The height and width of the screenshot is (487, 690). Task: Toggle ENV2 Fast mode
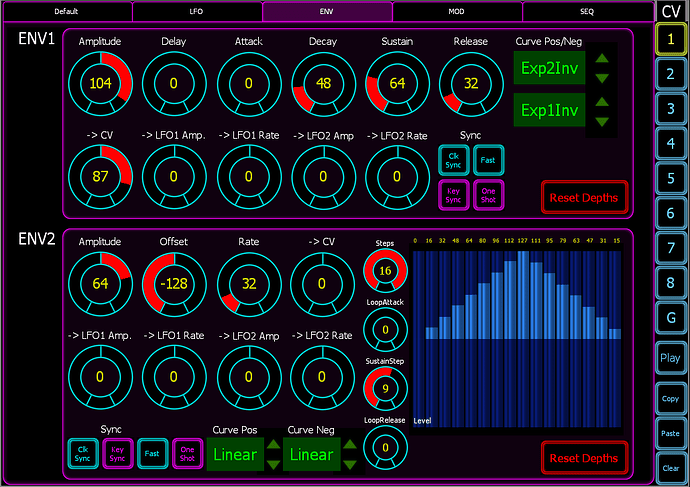click(x=152, y=454)
